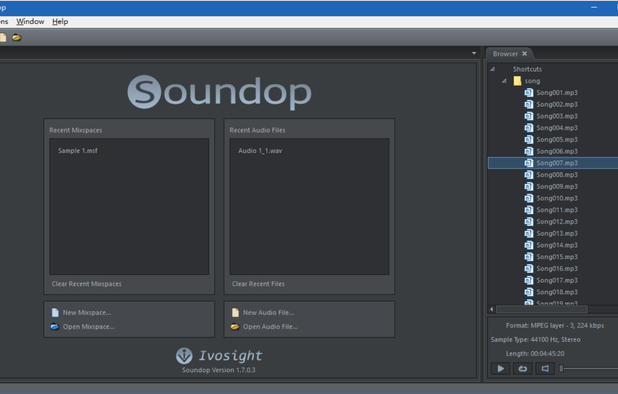Viewport: 618px width, 394px height.
Task: Switch to the Browser tab
Action: pos(505,54)
